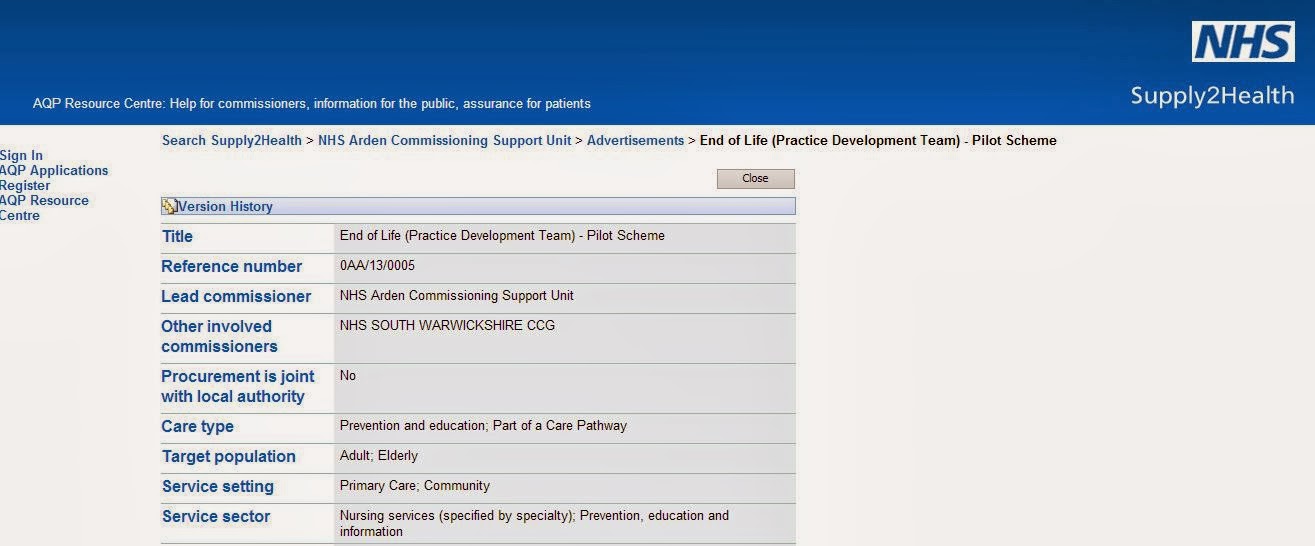This screenshot has width=1315, height=546.
Task: Open NHS Arden Commissioning Support Unit breadcrumb
Action: (445, 141)
